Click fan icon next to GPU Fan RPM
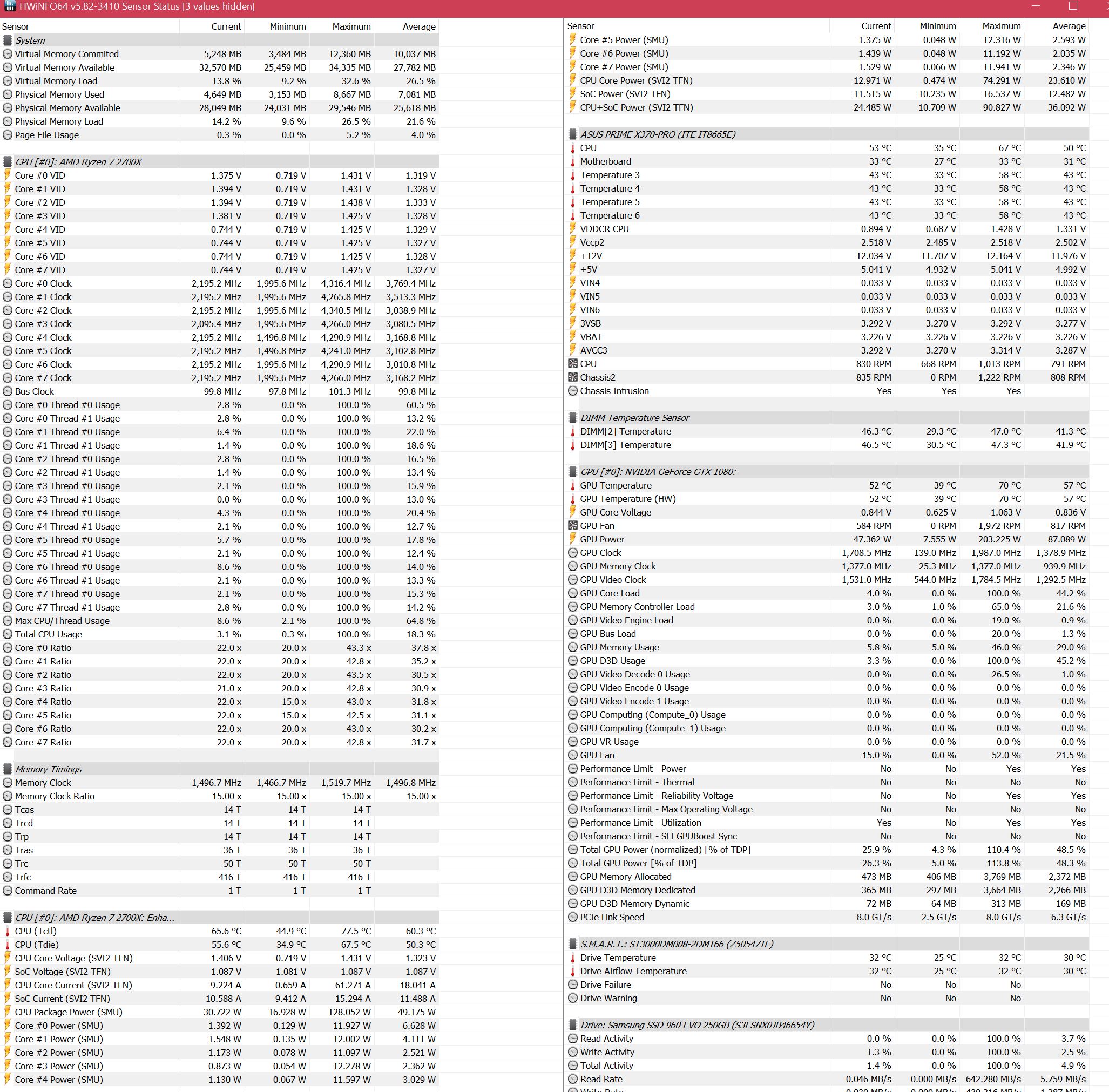 pyautogui.click(x=572, y=526)
